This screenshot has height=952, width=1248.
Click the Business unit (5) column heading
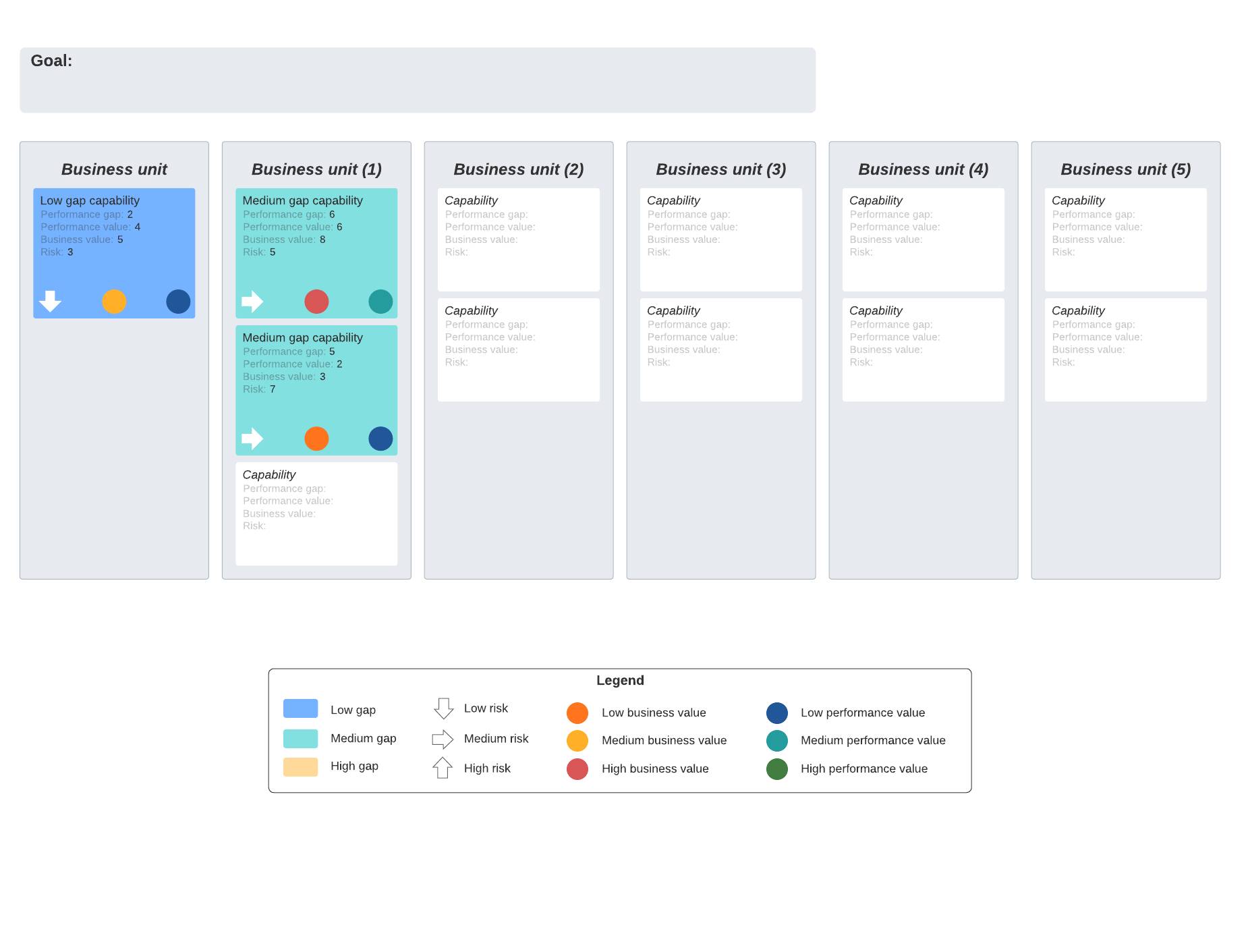click(1125, 169)
